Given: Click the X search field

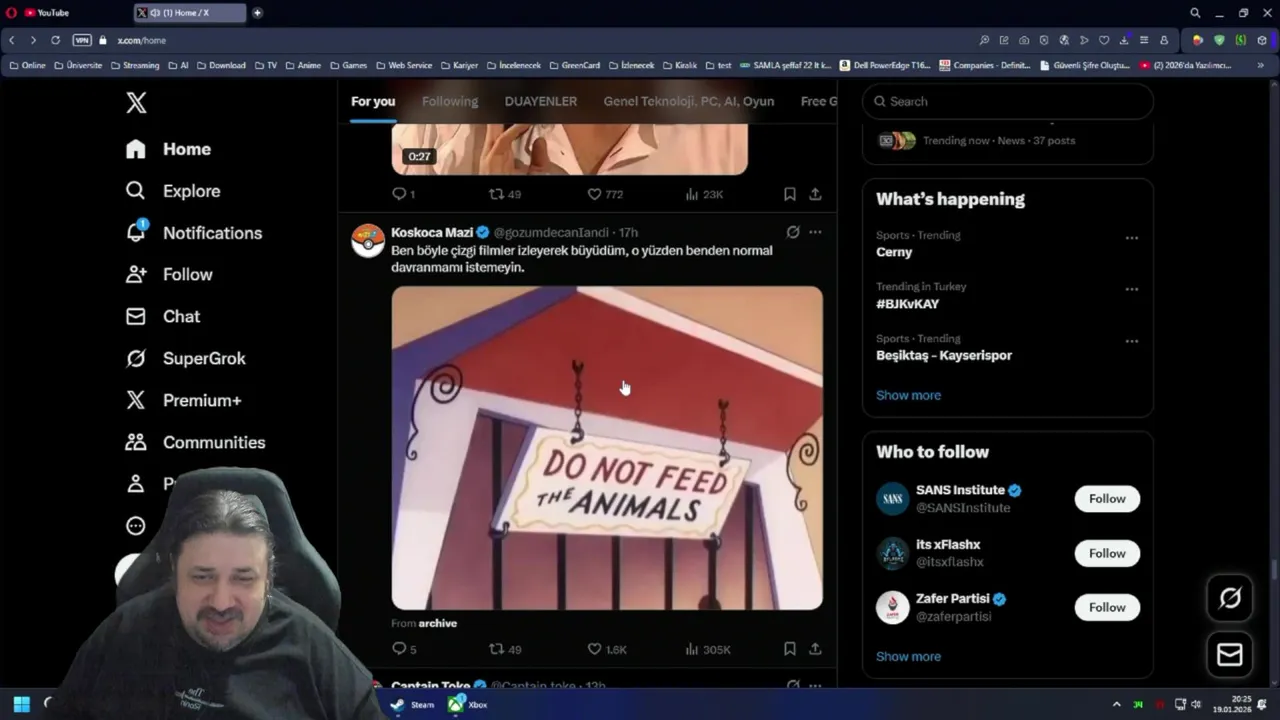Looking at the screenshot, I should tap(1008, 101).
